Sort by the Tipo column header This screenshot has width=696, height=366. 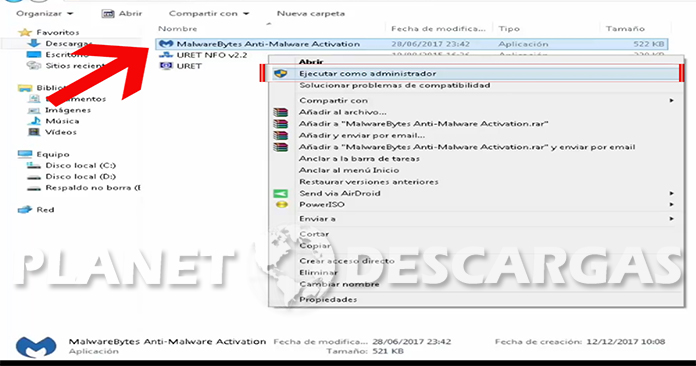pyautogui.click(x=509, y=29)
